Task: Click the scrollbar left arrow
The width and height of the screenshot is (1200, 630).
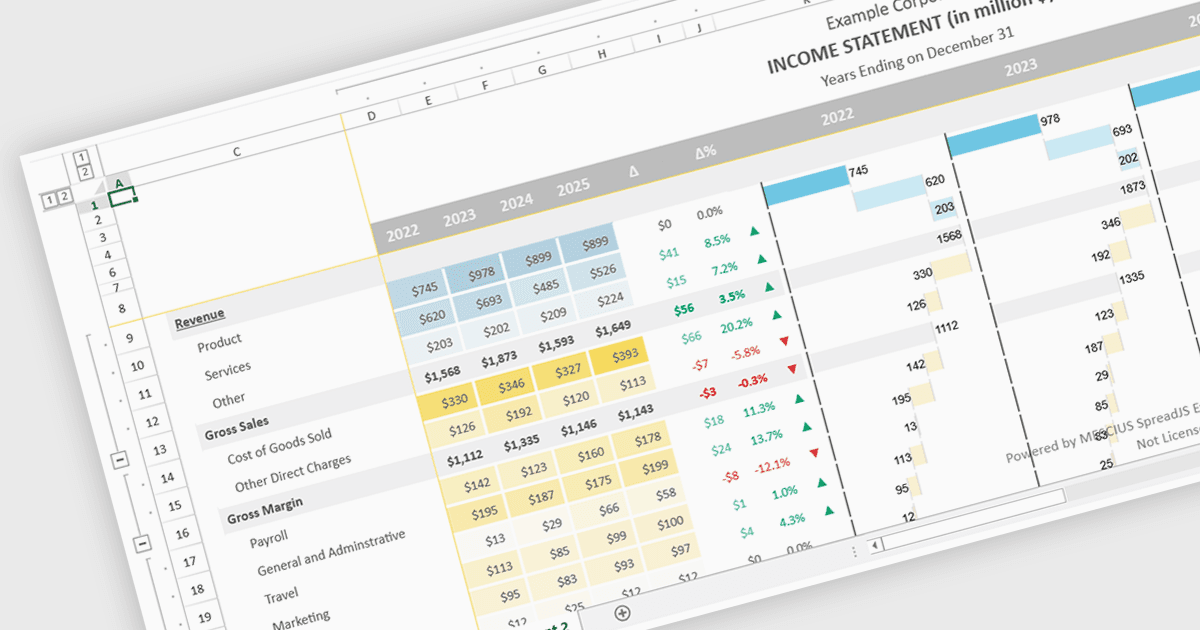Action: pyautogui.click(x=875, y=545)
